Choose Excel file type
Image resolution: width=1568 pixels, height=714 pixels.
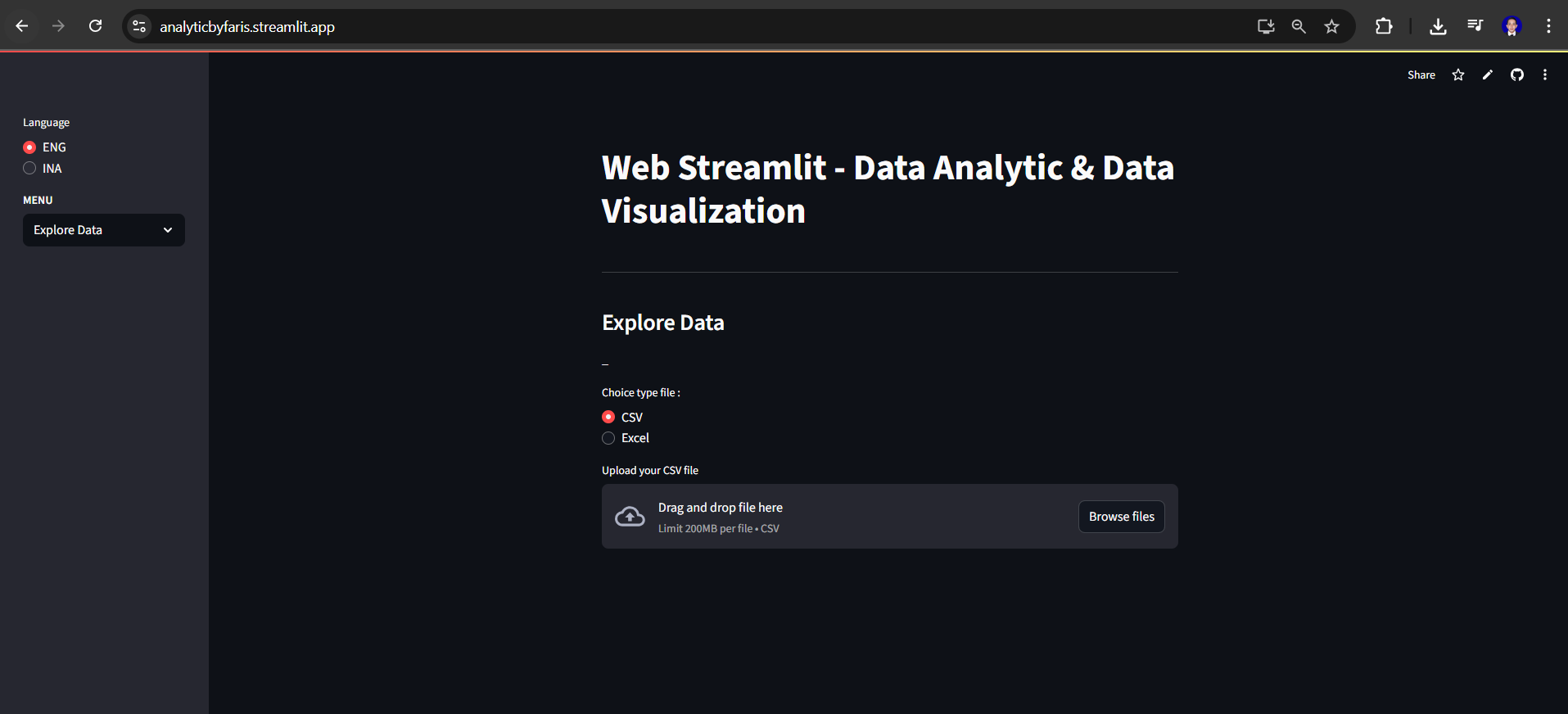[626, 438]
